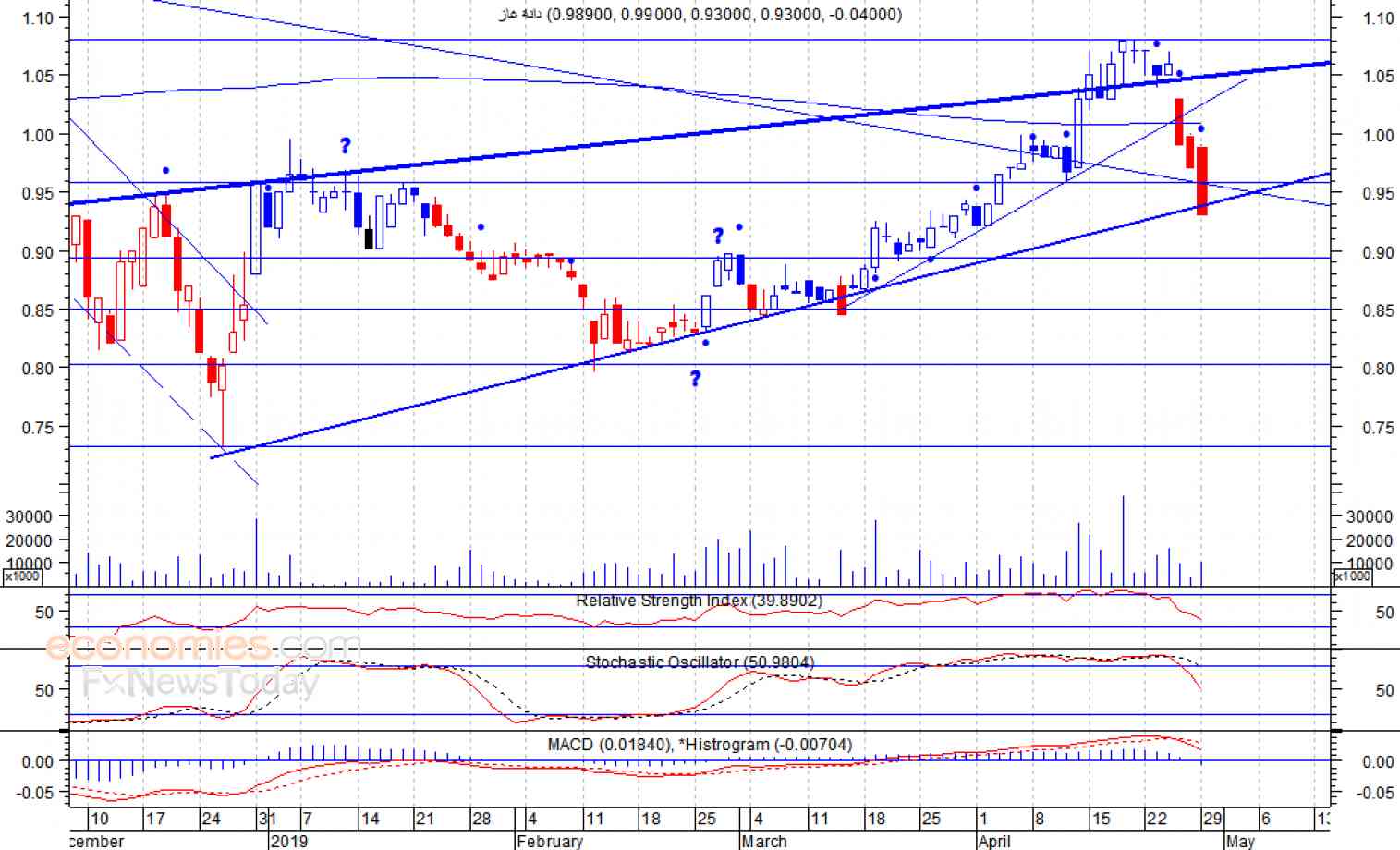Click the date tick label '8' in April

pyautogui.click(x=1040, y=819)
